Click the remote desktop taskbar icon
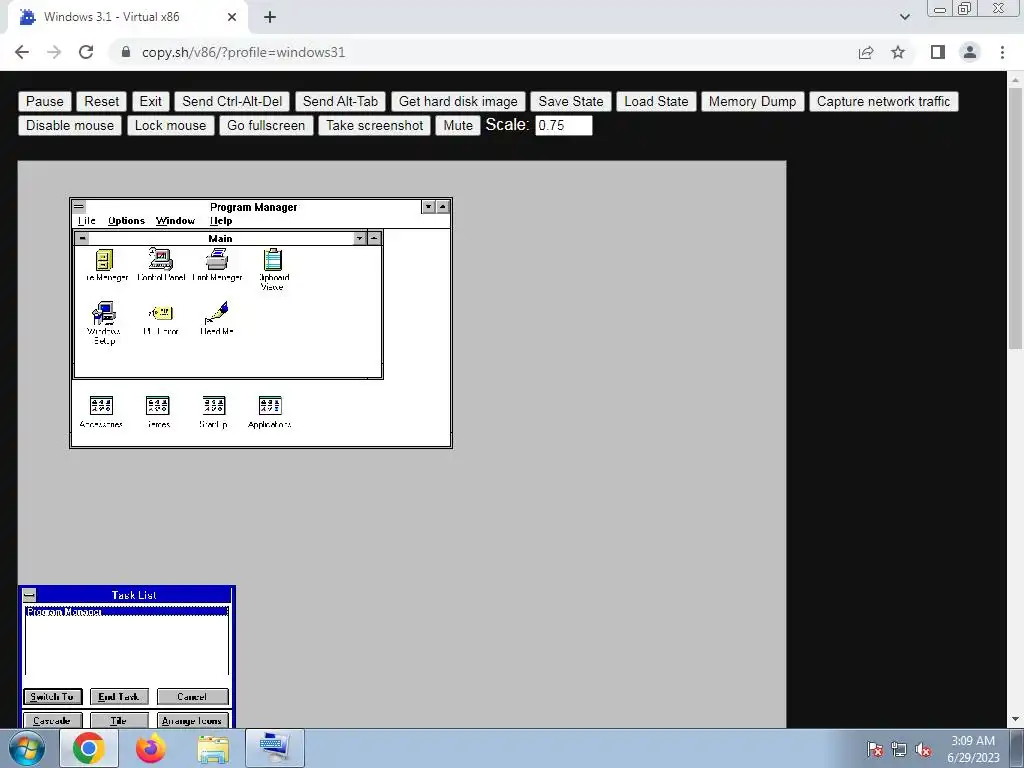 point(274,748)
